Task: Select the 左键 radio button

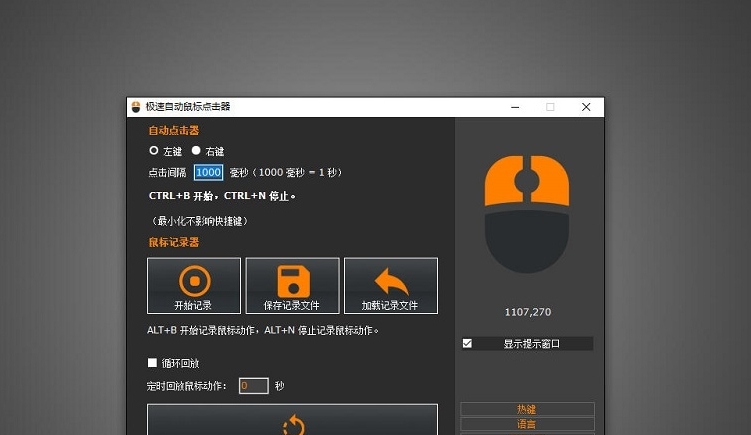Action: pos(153,151)
